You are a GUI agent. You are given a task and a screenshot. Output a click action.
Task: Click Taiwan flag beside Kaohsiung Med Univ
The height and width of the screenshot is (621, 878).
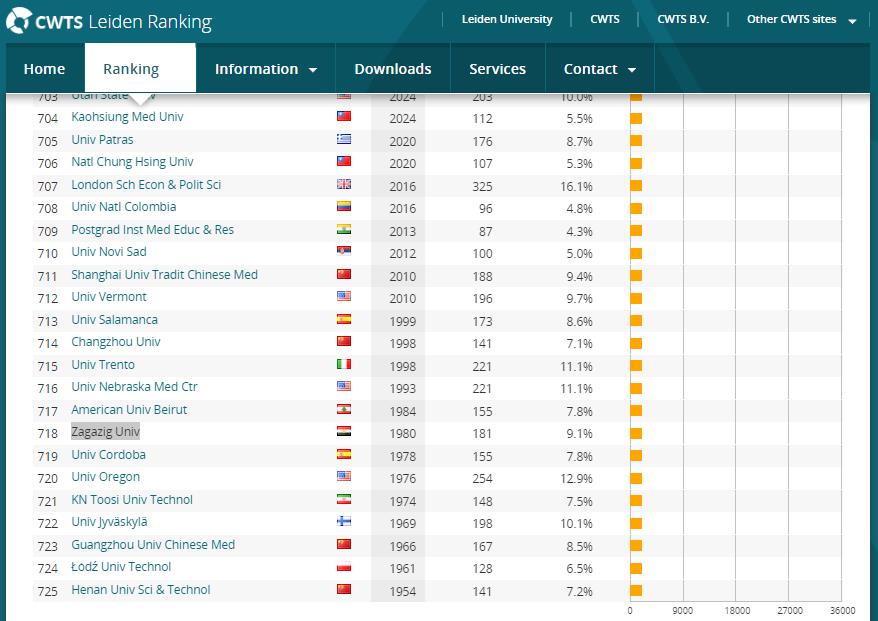pyautogui.click(x=344, y=117)
